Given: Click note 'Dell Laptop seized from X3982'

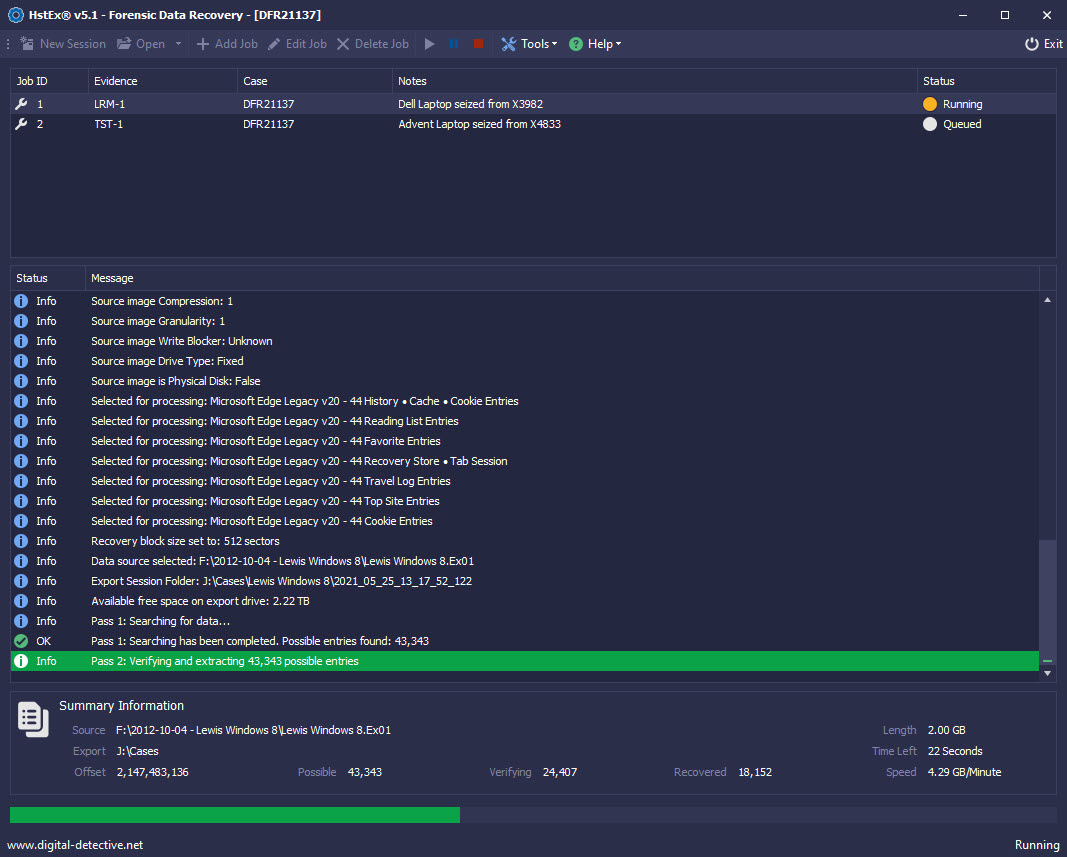Looking at the screenshot, I should 470,104.
